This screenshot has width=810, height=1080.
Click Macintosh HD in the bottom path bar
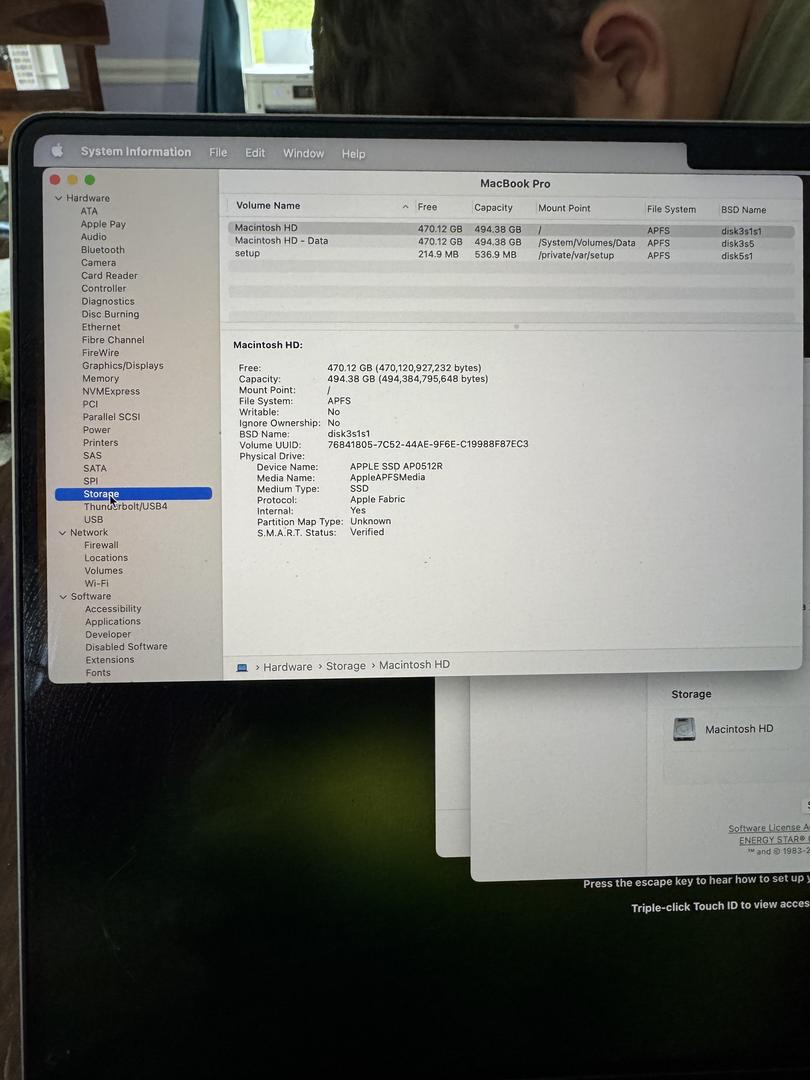(415, 665)
